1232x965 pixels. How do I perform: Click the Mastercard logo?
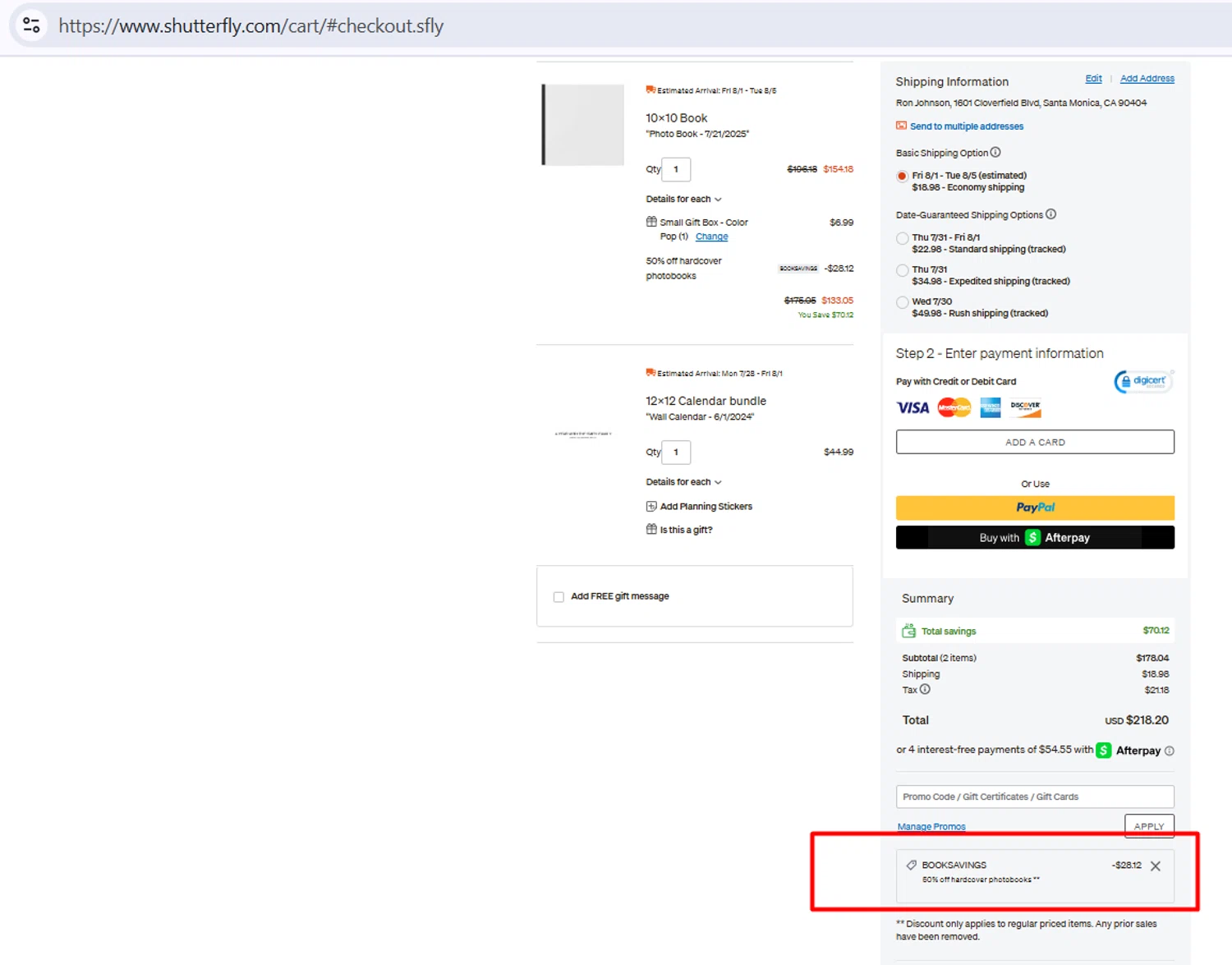click(954, 407)
